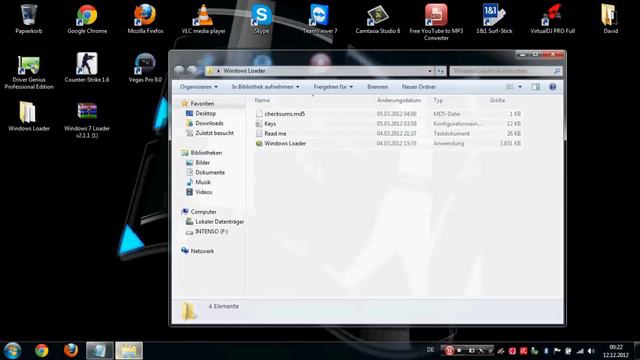This screenshot has height=360, width=640.
Task: Click Firefox icon in the taskbar
Action: tap(71, 350)
